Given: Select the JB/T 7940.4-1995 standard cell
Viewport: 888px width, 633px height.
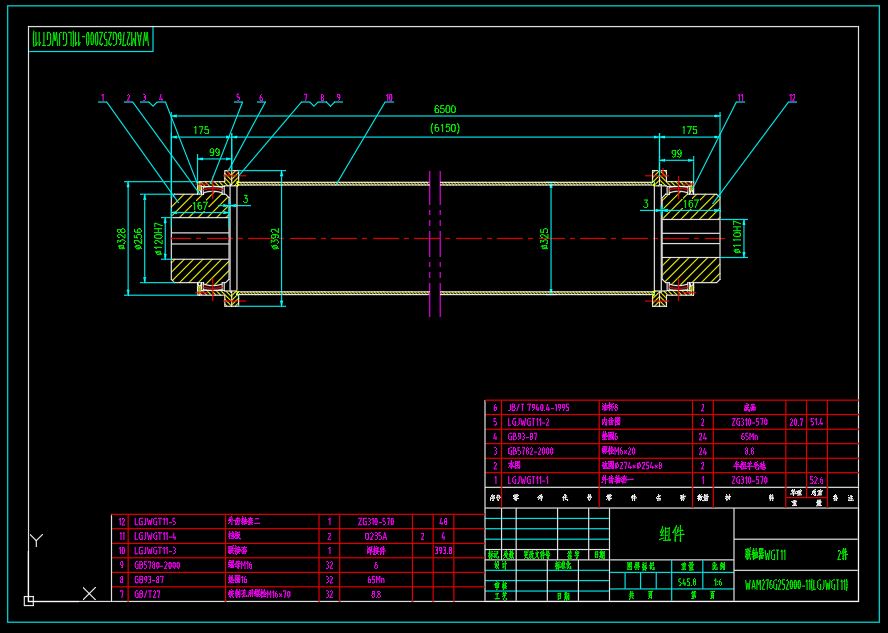Looking at the screenshot, I should coord(539,408).
